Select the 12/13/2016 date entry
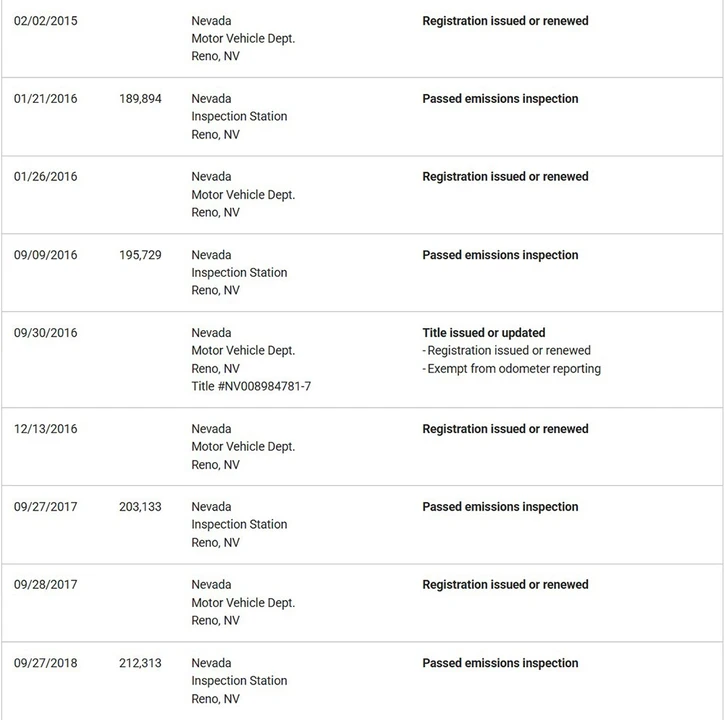The image size is (724, 720). 46,429
